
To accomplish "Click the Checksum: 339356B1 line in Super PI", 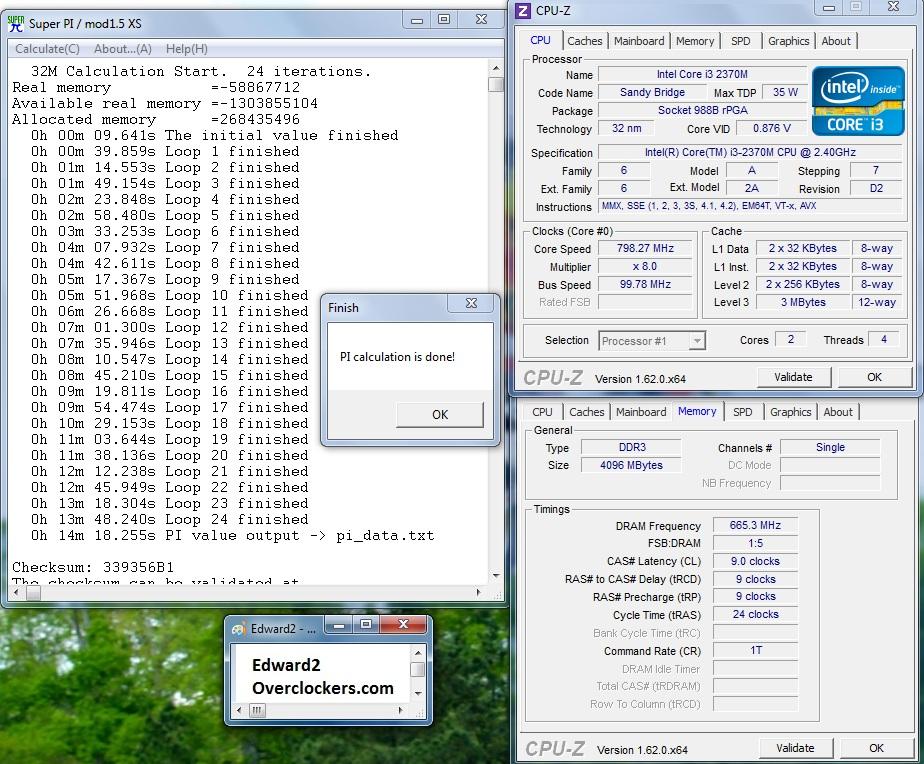I will click(x=93, y=567).
